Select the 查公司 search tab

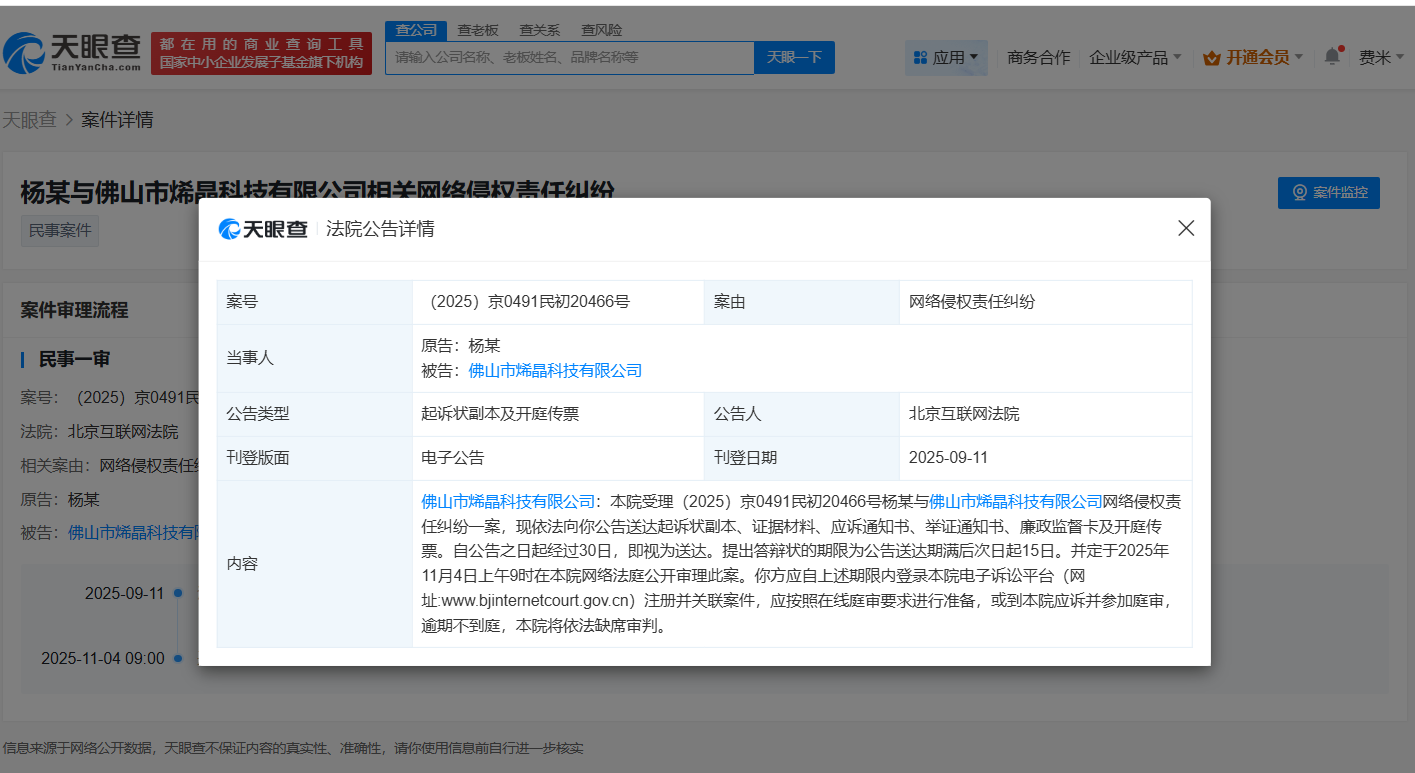click(x=416, y=30)
